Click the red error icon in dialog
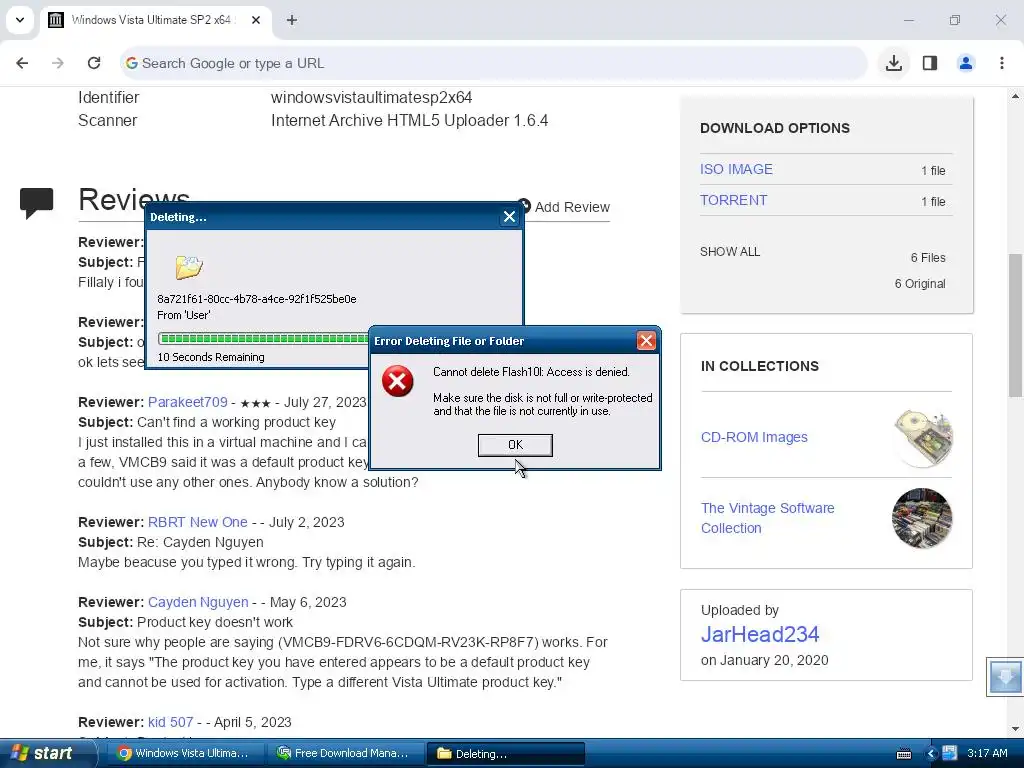Image resolution: width=1024 pixels, height=768 pixels. (x=398, y=381)
